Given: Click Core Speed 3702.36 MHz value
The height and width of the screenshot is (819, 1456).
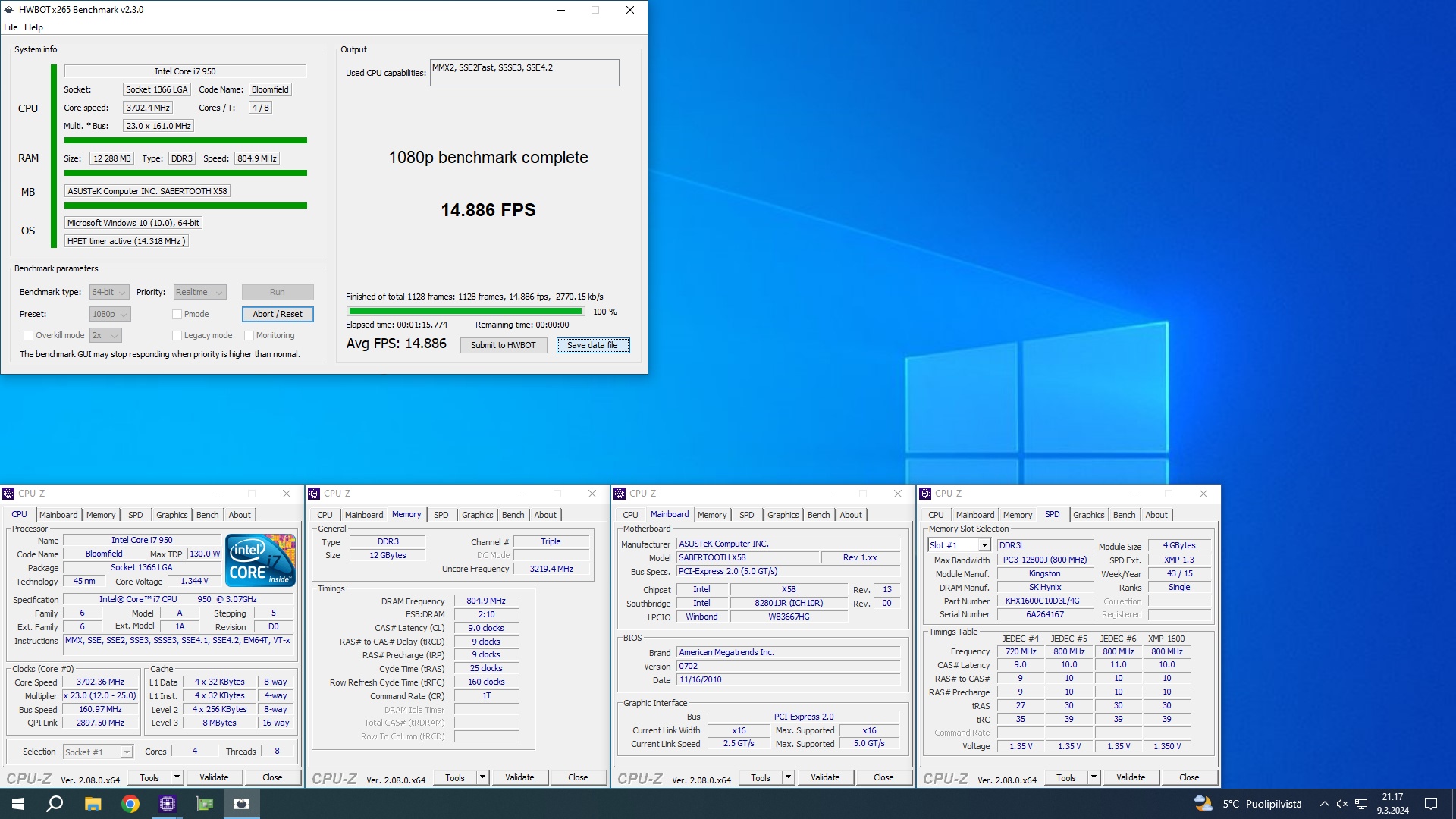Looking at the screenshot, I should pyautogui.click(x=100, y=682).
